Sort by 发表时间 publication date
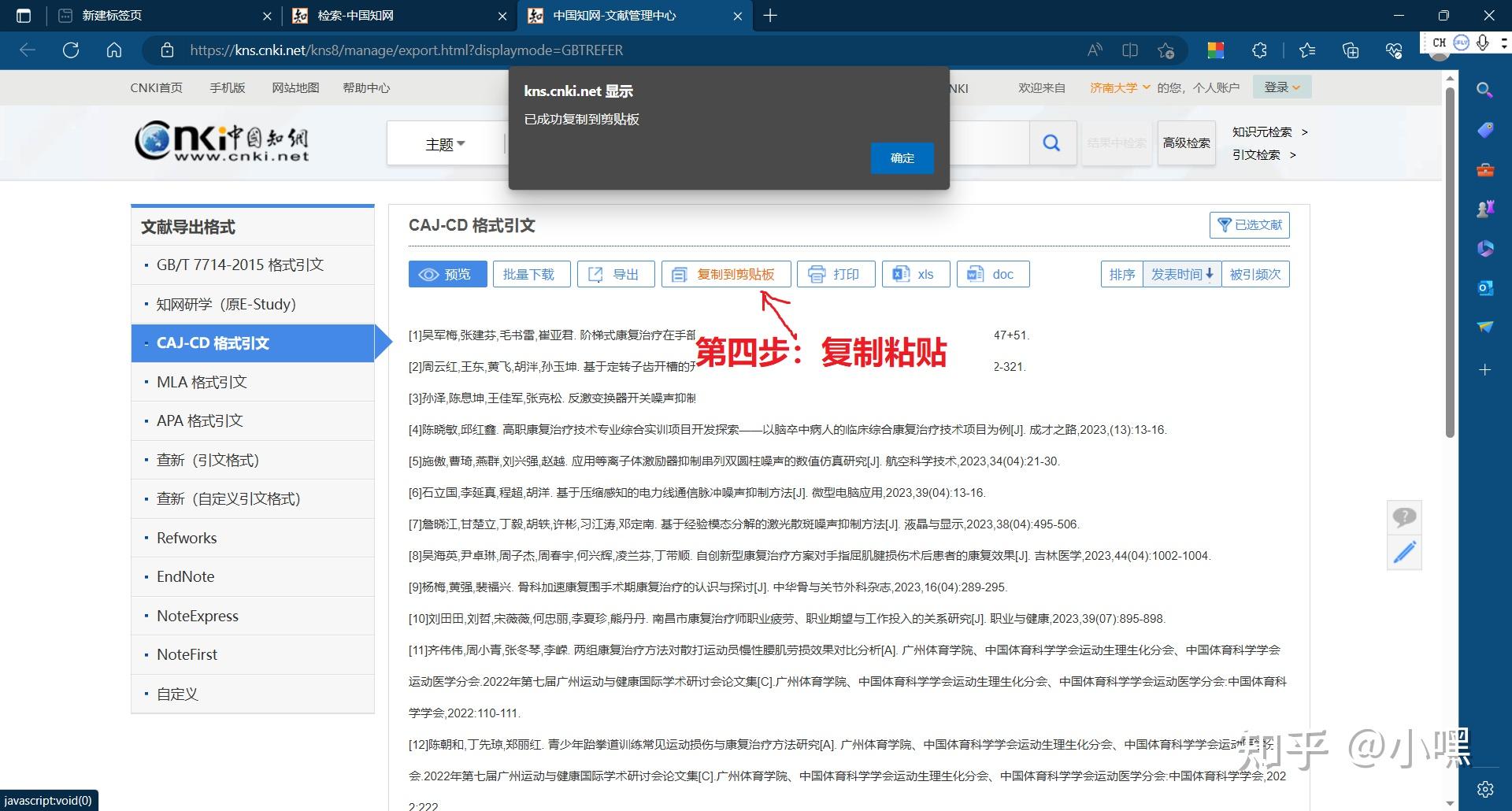 click(1182, 274)
